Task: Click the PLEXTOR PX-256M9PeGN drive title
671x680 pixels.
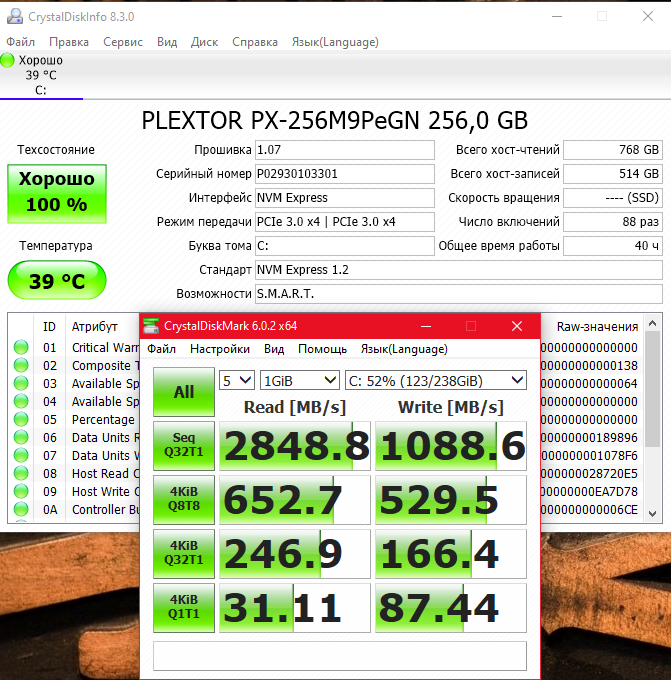Action: click(334, 120)
